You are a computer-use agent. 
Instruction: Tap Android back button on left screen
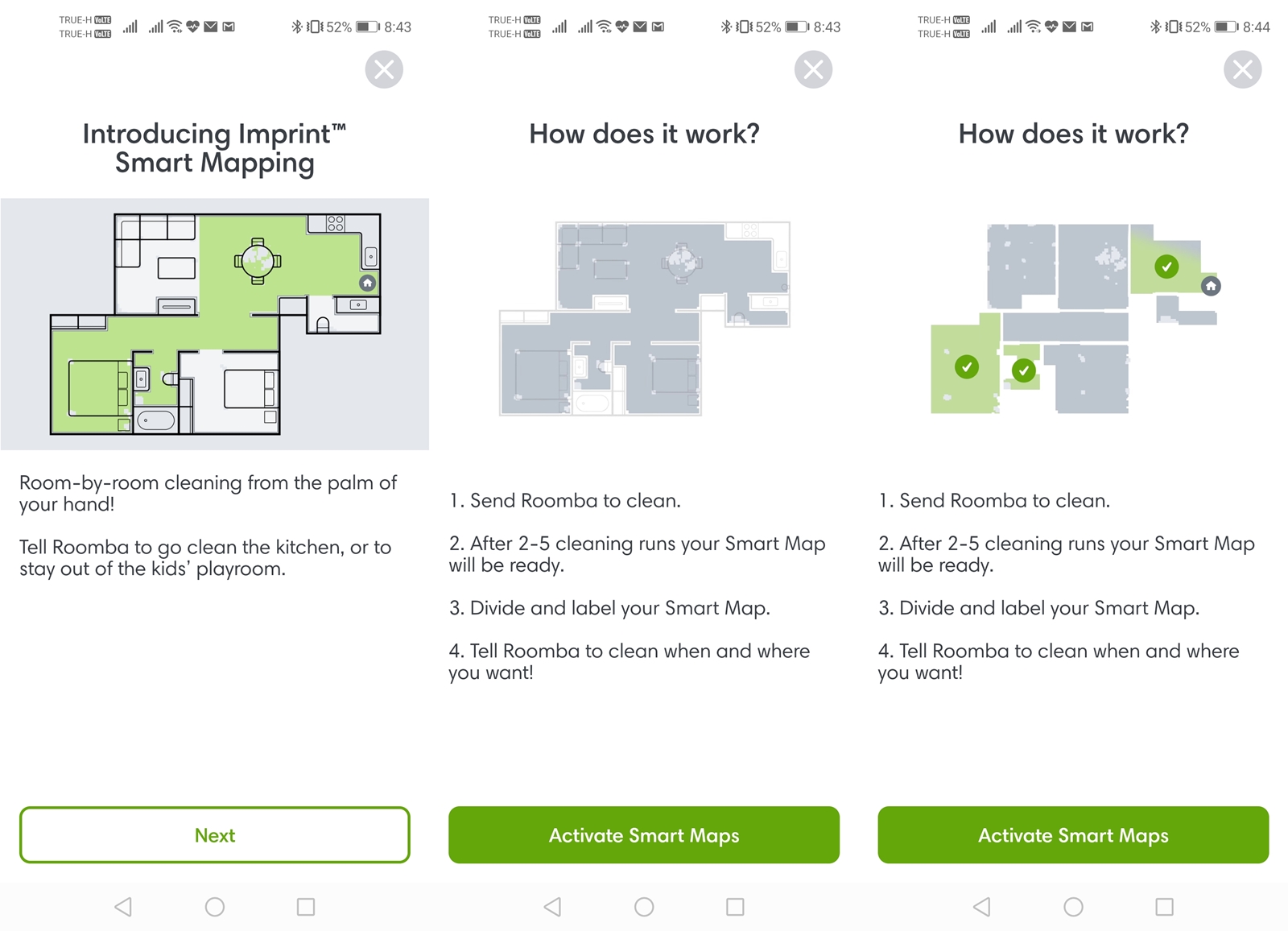tap(123, 907)
